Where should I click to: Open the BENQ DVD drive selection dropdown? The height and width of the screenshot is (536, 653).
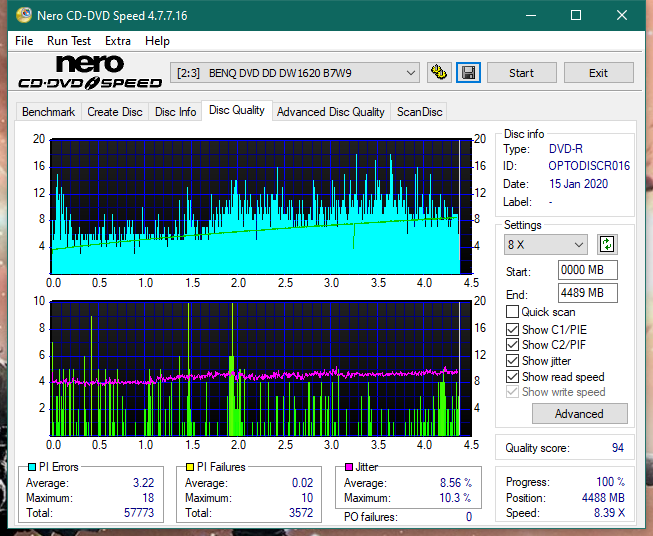pyautogui.click(x=296, y=73)
